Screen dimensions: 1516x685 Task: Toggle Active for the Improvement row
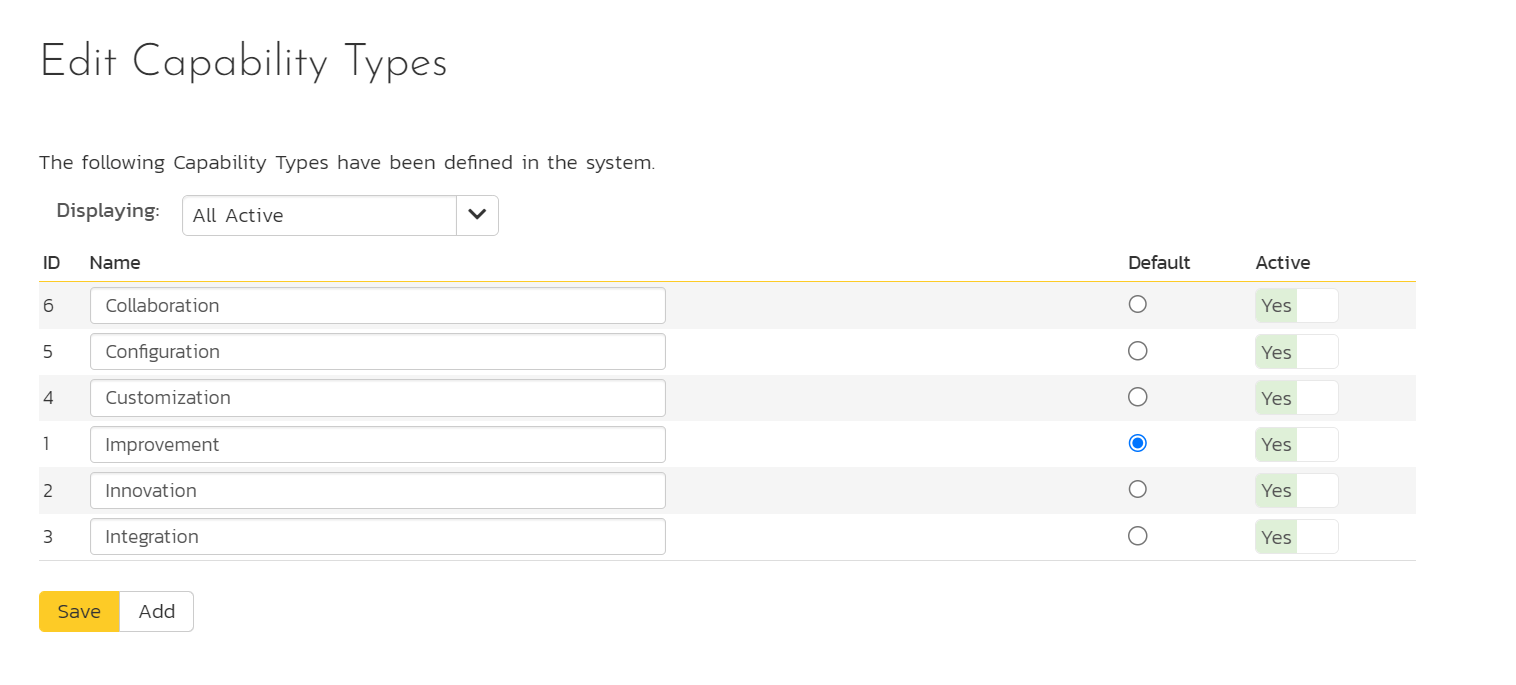coord(1296,444)
